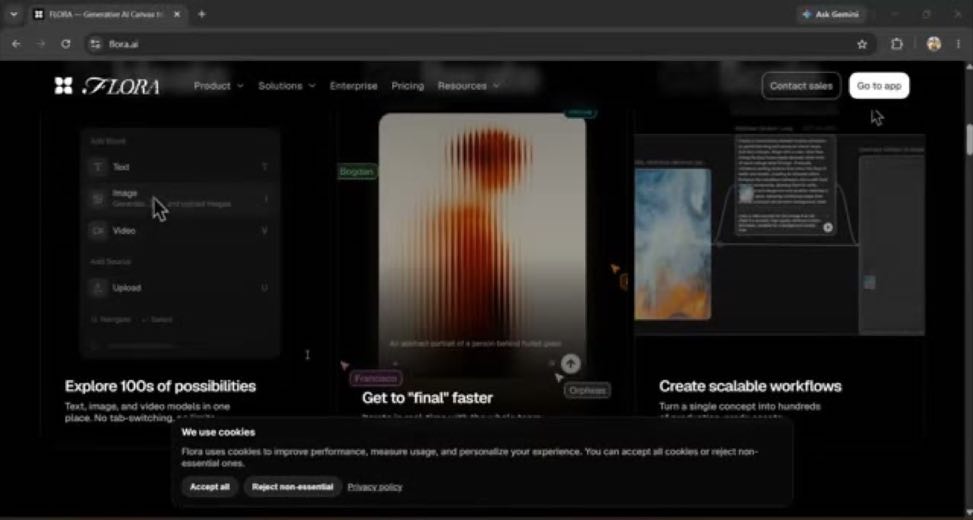This screenshot has height=520, width=973.
Task: Click the Upload source icon
Action: [x=98, y=288]
